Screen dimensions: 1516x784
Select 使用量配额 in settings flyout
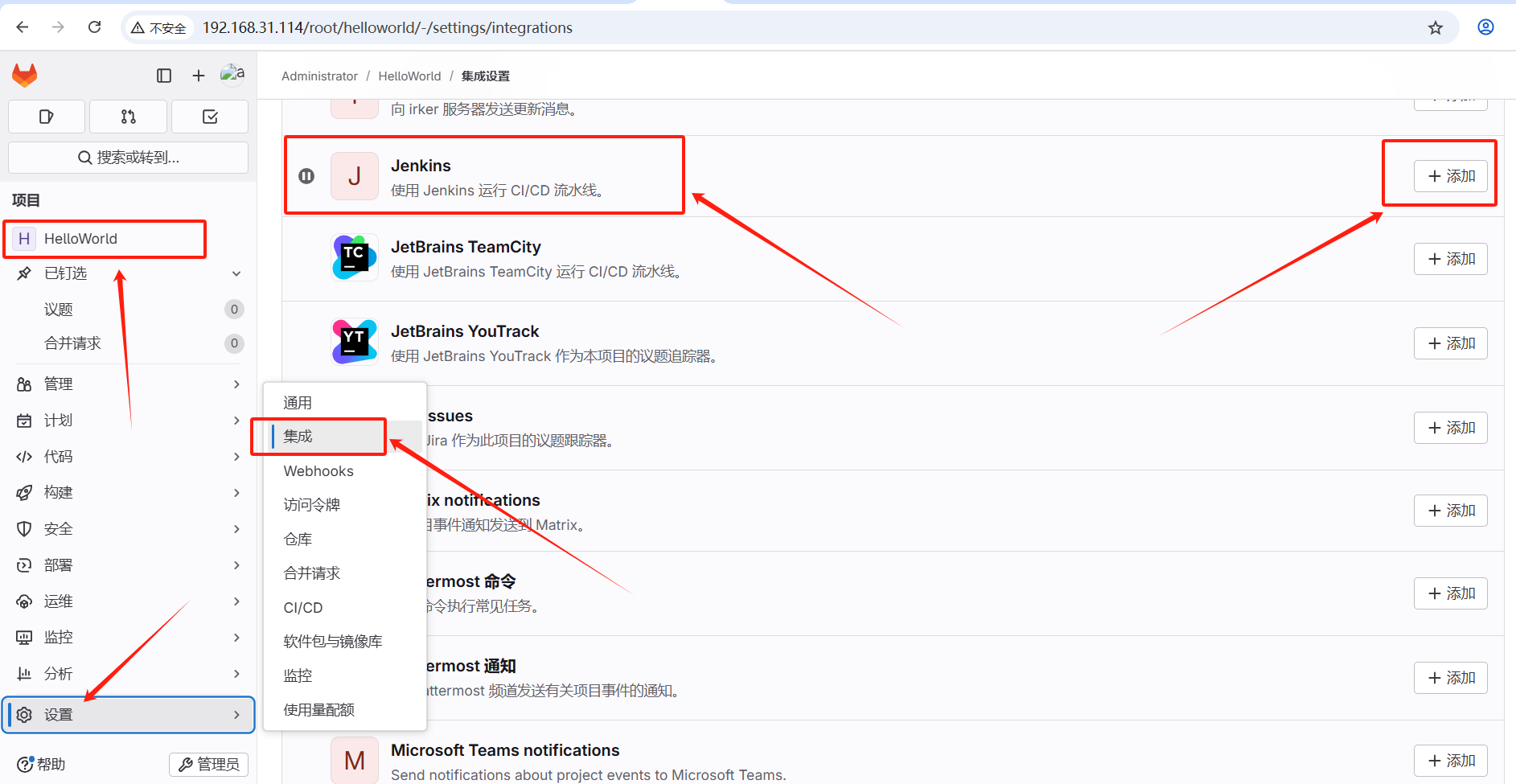point(345,710)
